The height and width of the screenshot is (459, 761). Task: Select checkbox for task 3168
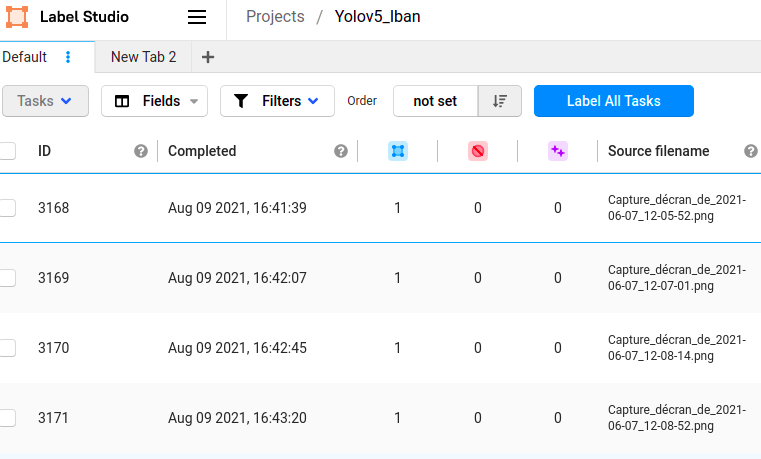coord(7,208)
